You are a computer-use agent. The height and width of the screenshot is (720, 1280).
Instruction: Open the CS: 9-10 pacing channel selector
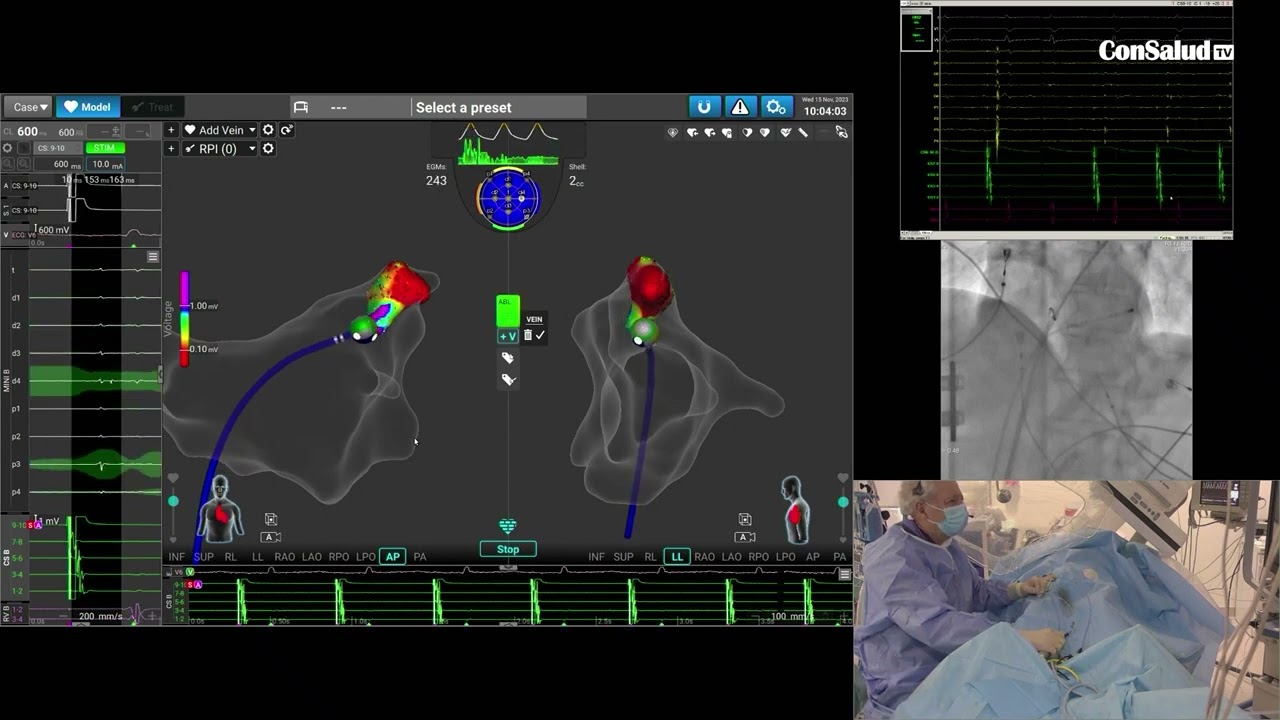tap(57, 148)
